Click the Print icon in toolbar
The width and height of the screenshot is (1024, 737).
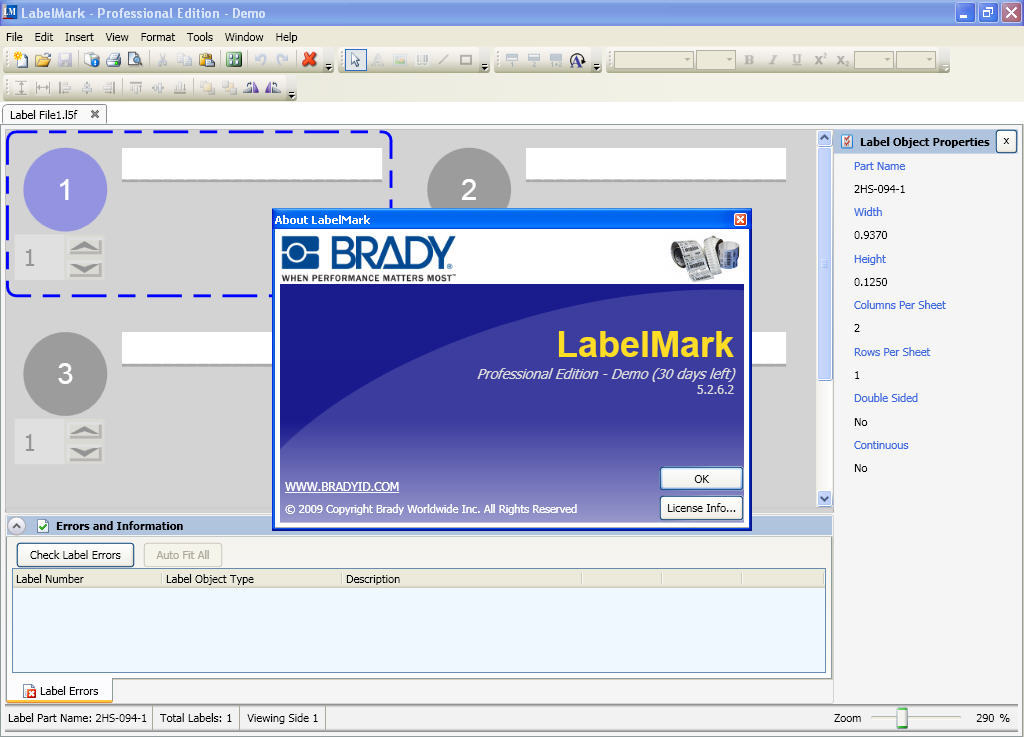coord(113,60)
